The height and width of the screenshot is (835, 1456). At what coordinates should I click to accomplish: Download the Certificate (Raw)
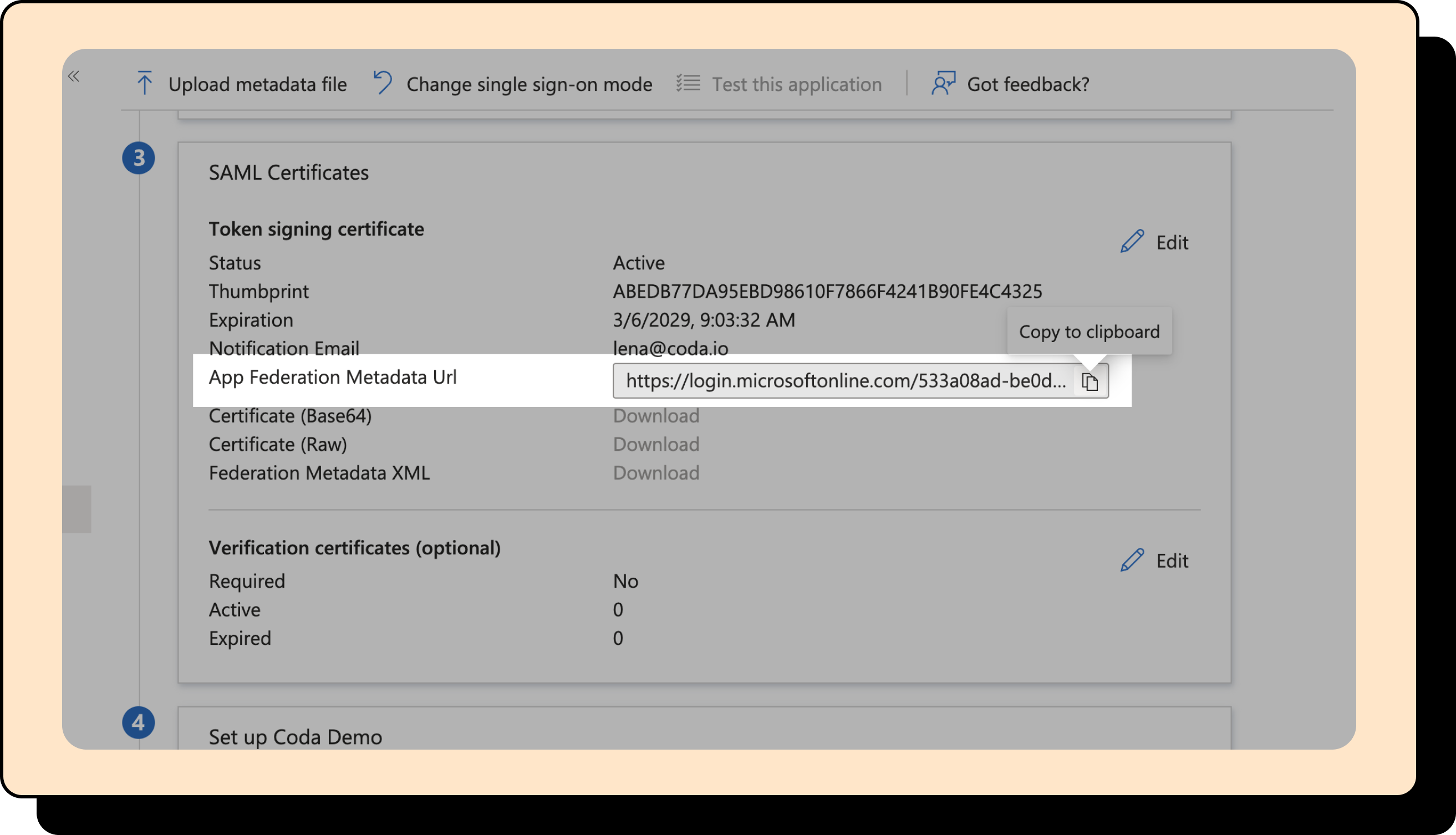pyautogui.click(x=655, y=445)
